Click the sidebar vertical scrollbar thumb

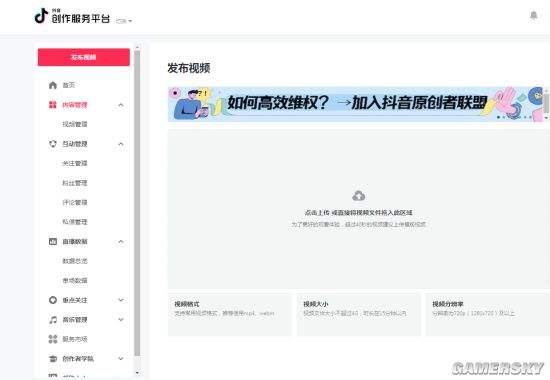click(137, 204)
